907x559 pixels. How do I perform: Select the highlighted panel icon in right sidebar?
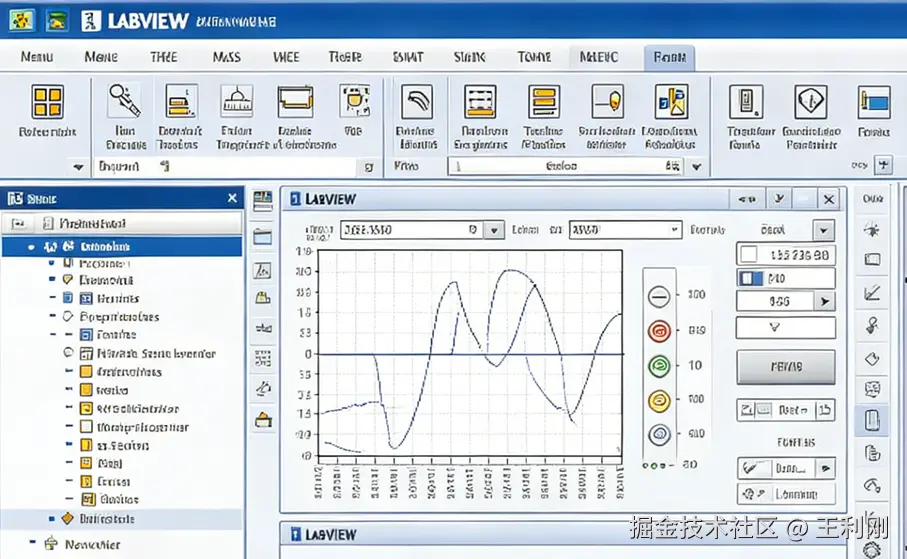coord(872,420)
